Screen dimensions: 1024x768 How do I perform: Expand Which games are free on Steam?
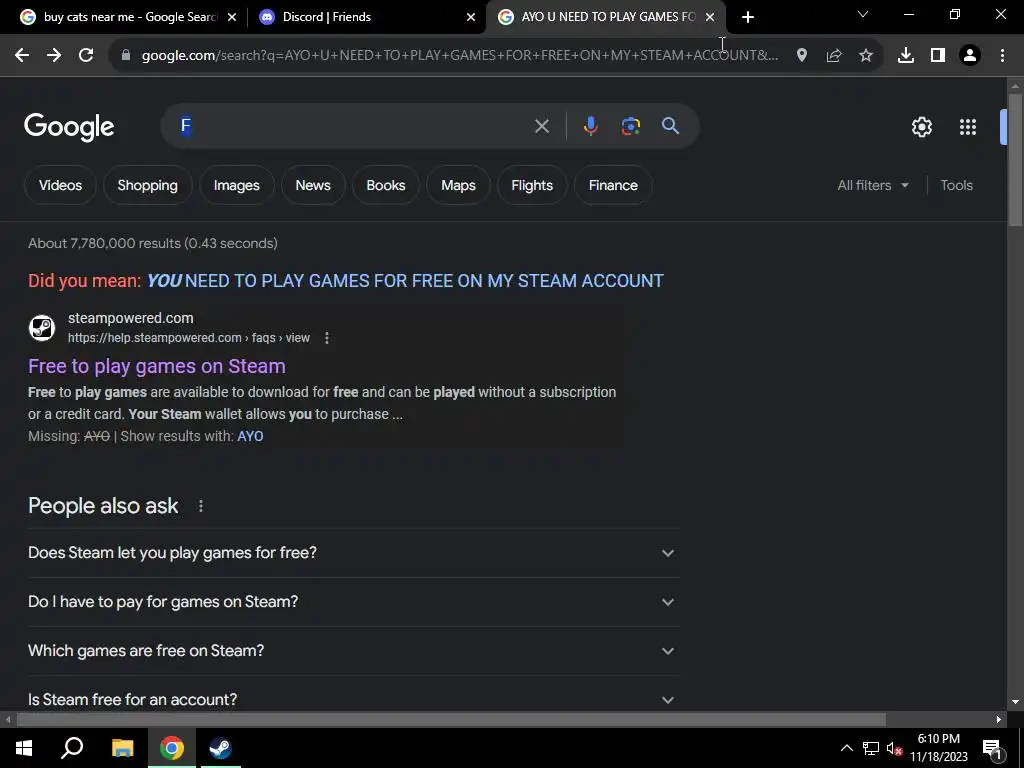pyautogui.click(x=353, y=650)
